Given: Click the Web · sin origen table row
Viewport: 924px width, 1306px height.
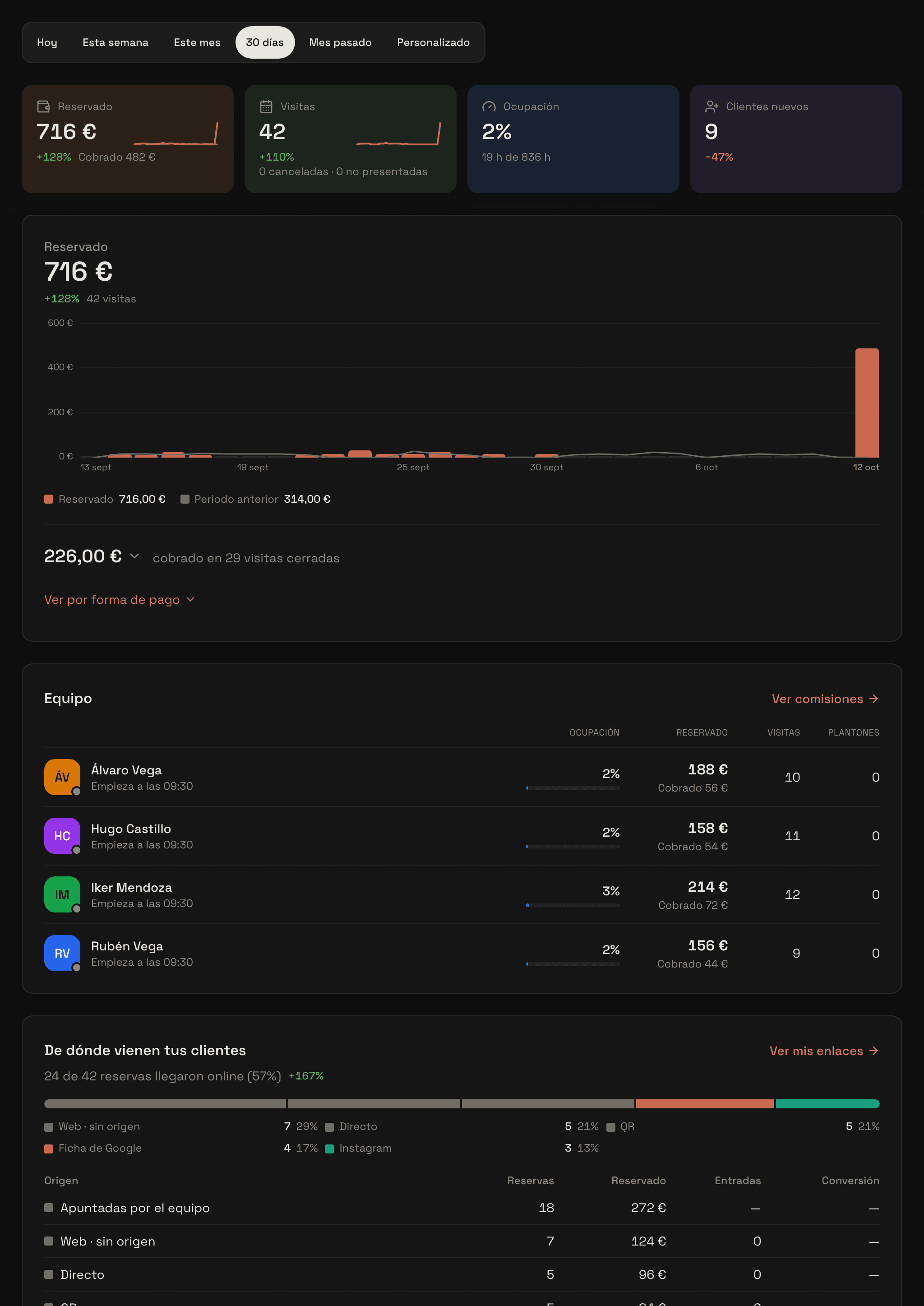Looking at the screenshot, I should pos(462,1241).
